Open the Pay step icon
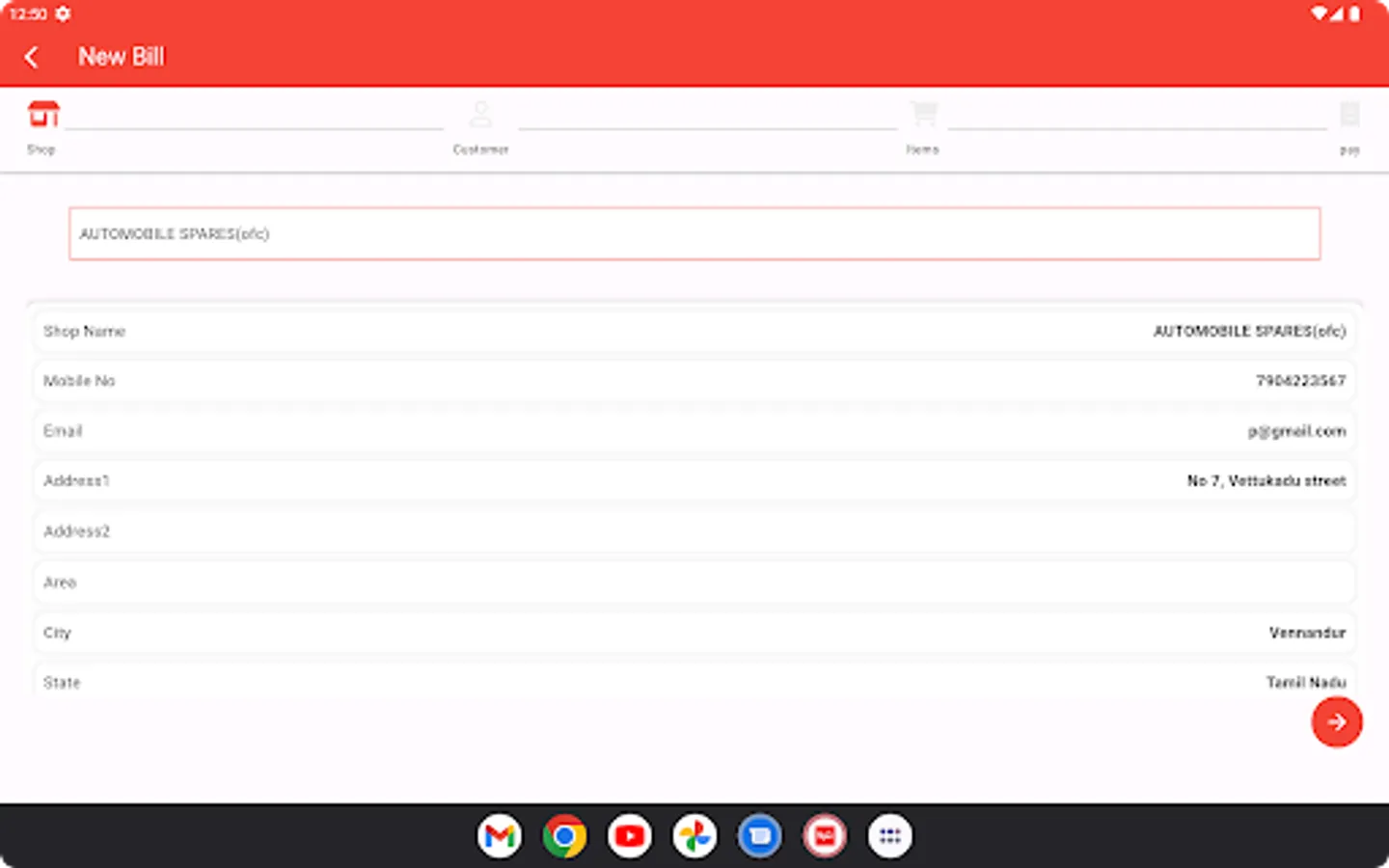1389x868 pixels. pos(1348,113)
